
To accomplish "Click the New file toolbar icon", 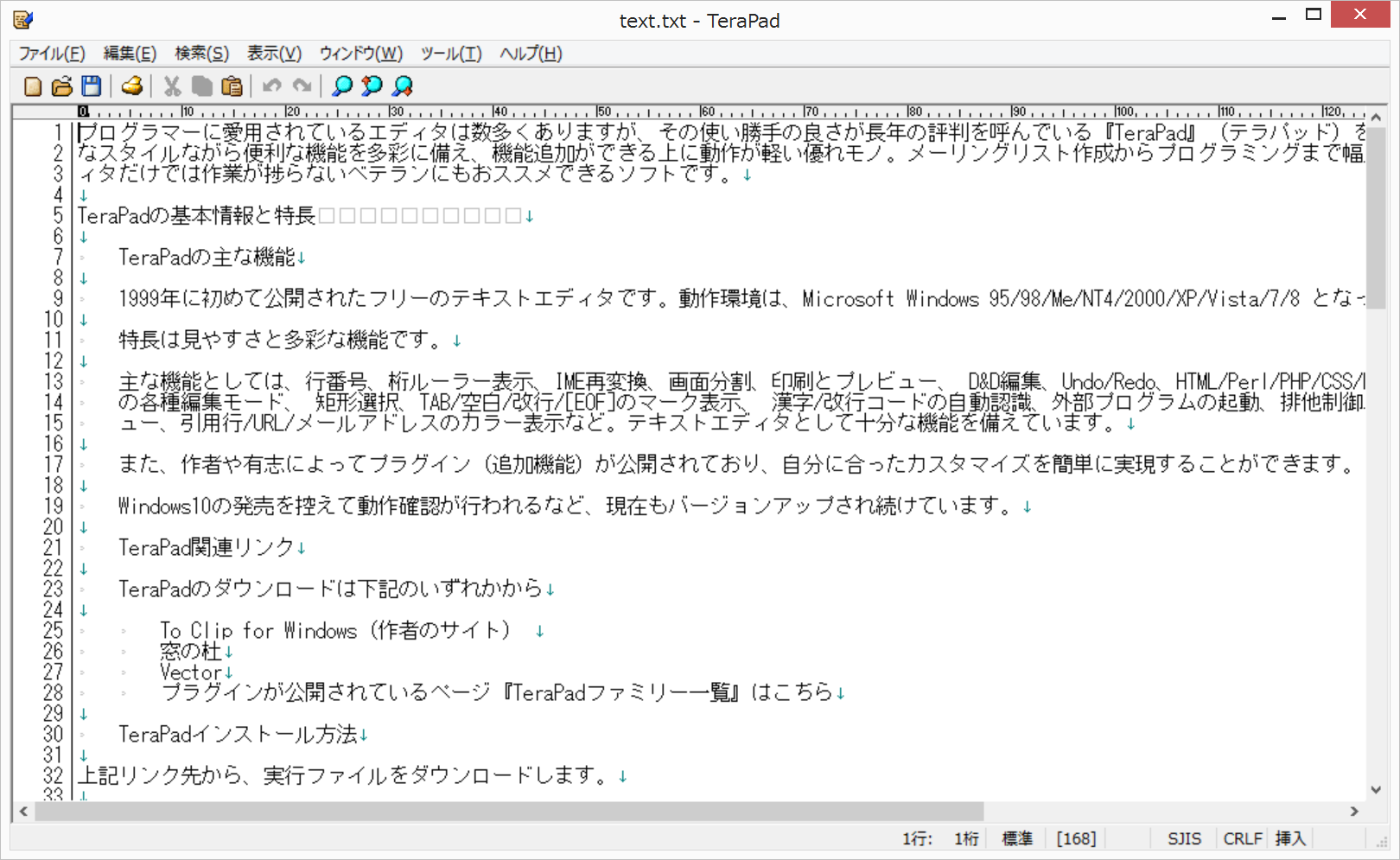I will click(33, 86).
